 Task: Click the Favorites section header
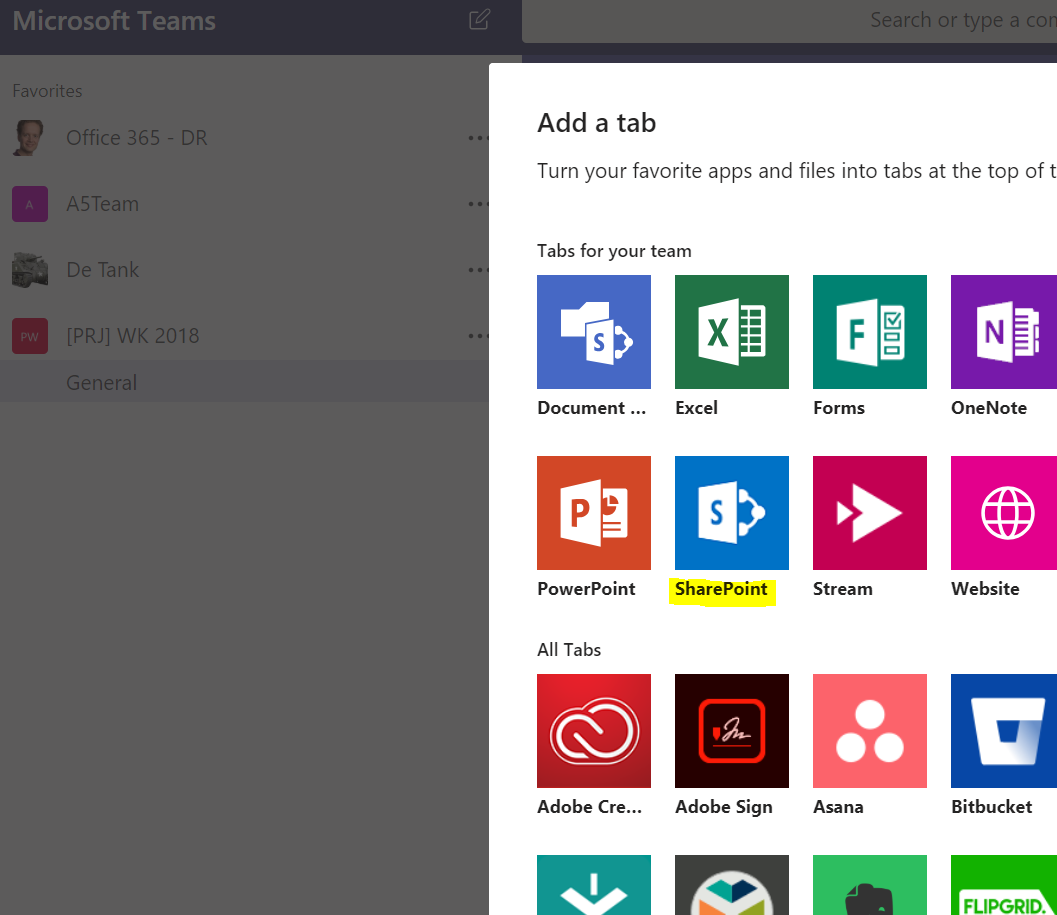click(x=47, y=91)
